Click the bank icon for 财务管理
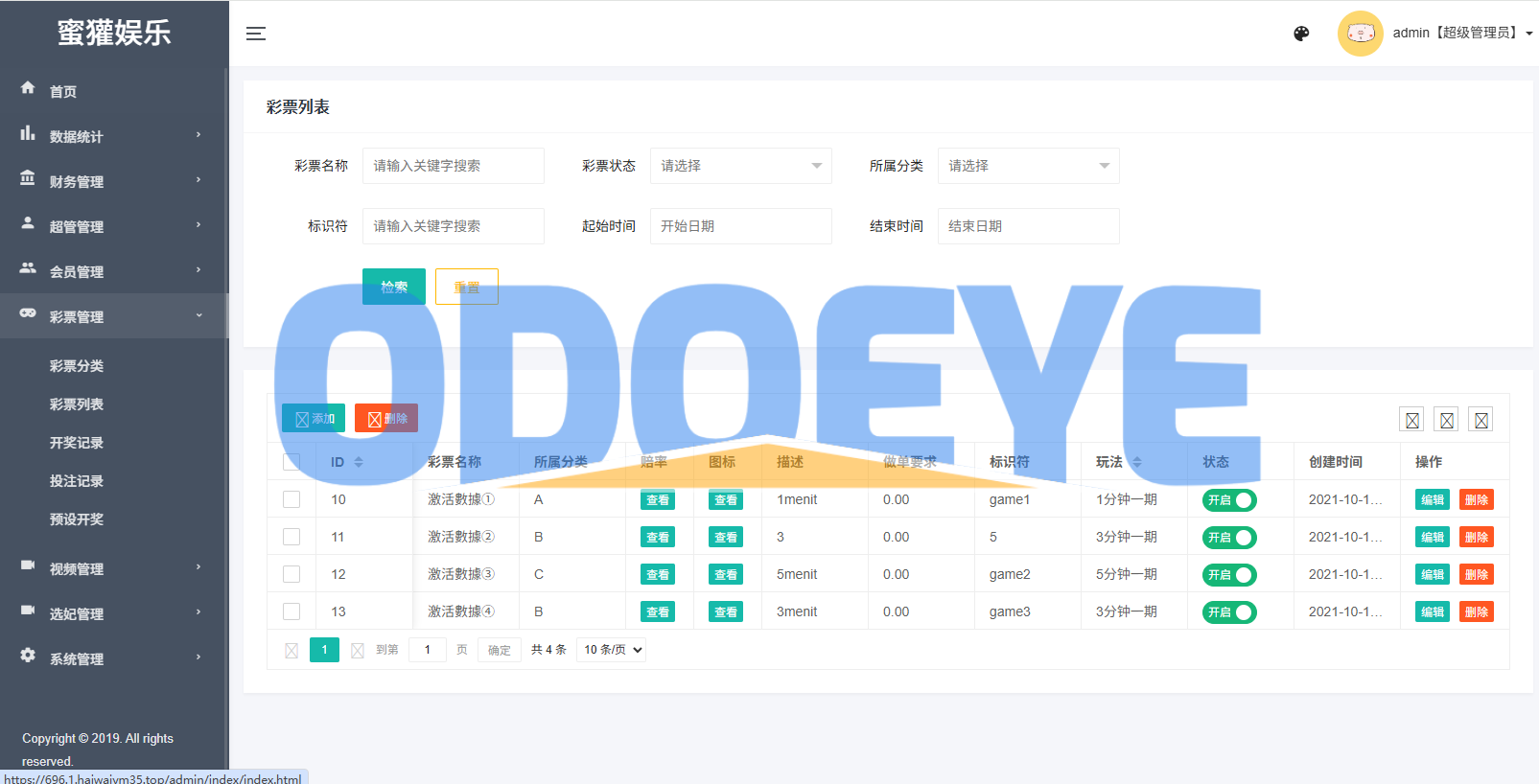 coord(28,178)
